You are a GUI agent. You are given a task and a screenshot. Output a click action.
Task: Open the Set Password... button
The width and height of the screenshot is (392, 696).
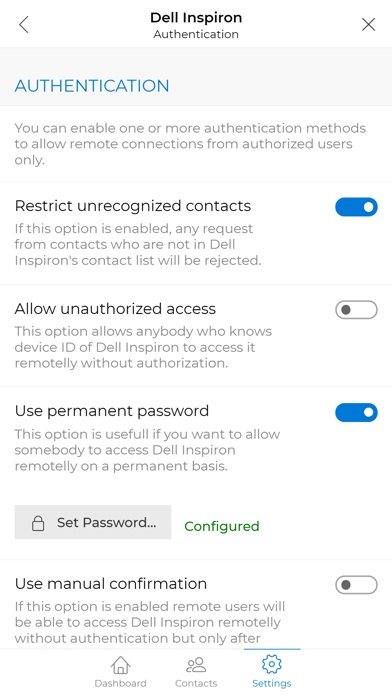[x=93, y=522]
